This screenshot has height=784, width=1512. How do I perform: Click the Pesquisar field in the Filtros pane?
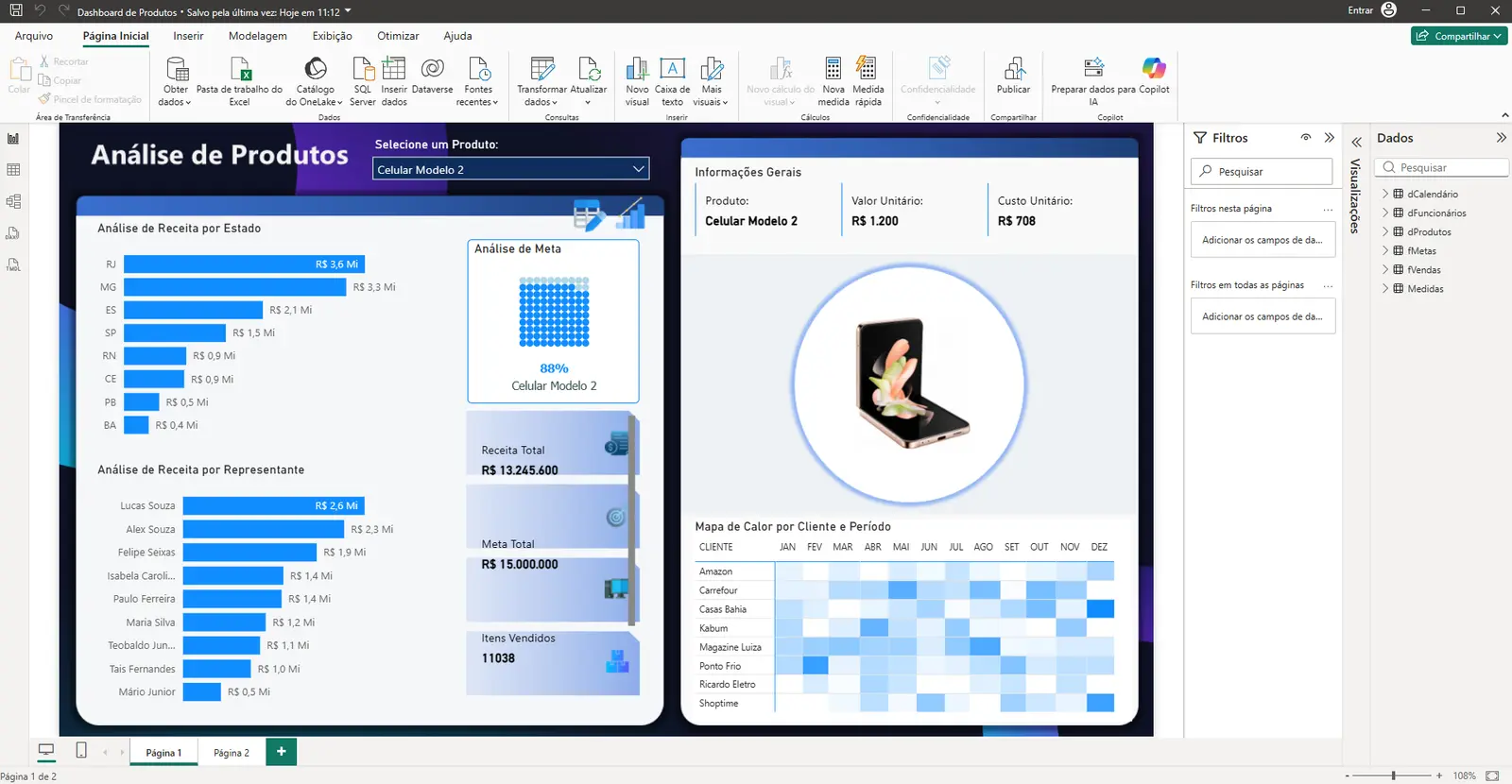point(1262,172)
